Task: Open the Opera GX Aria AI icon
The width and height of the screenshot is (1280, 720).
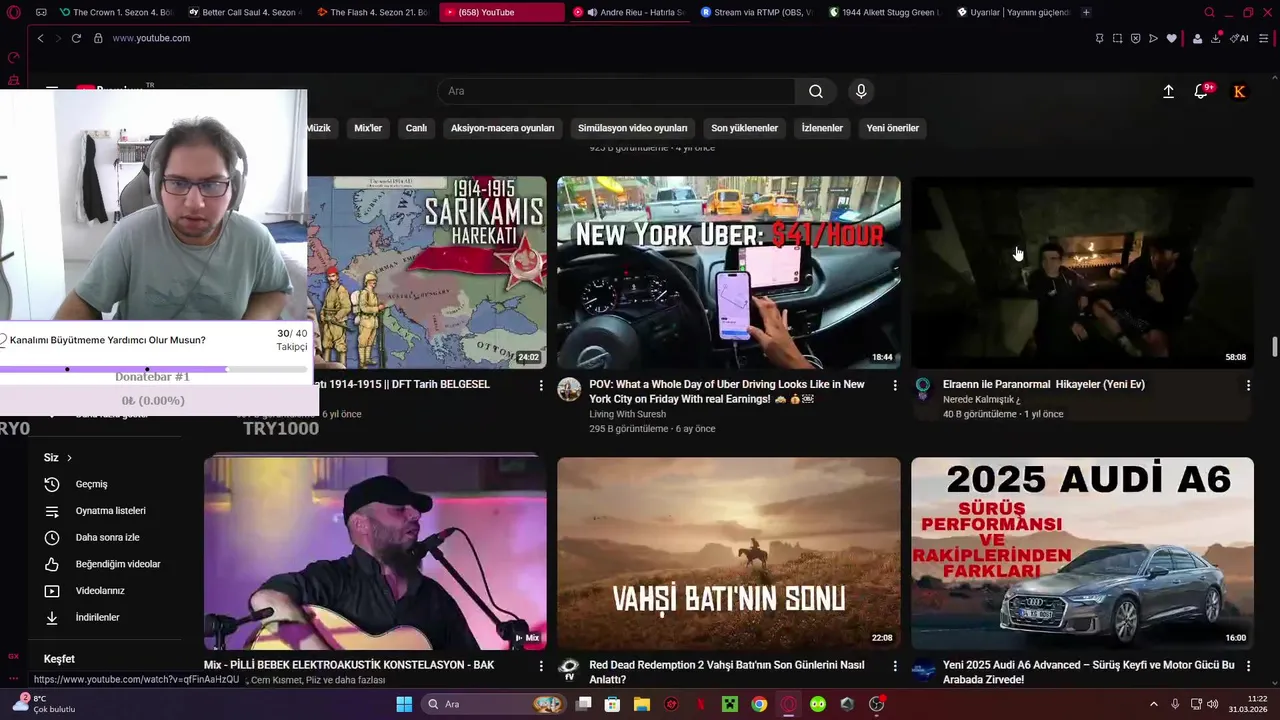Action: coord(1240,38)
